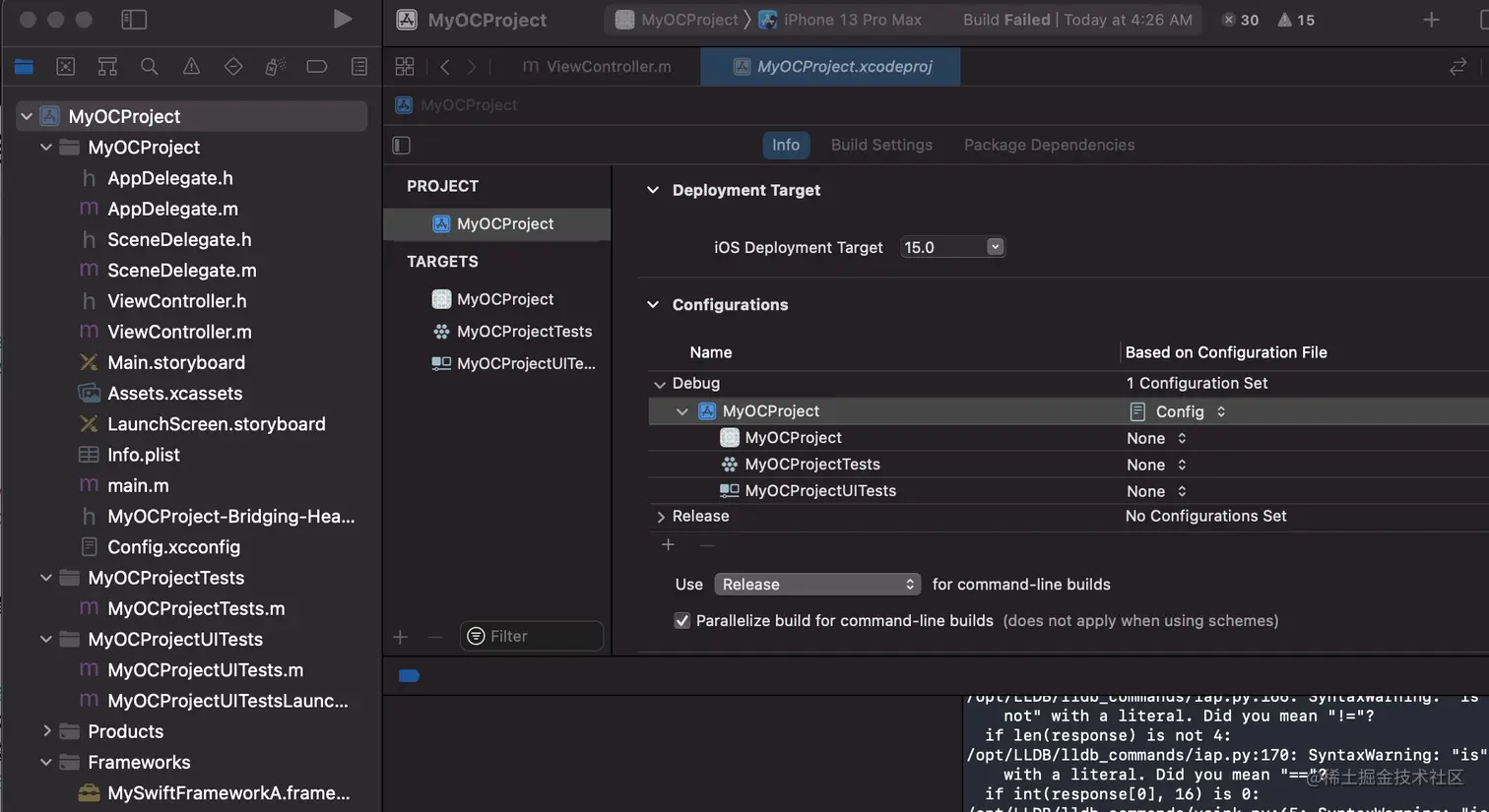This screenshot has width=1489, height=812.
Task: Open the Breakpoint navigator icon
Action: (317, 67)
